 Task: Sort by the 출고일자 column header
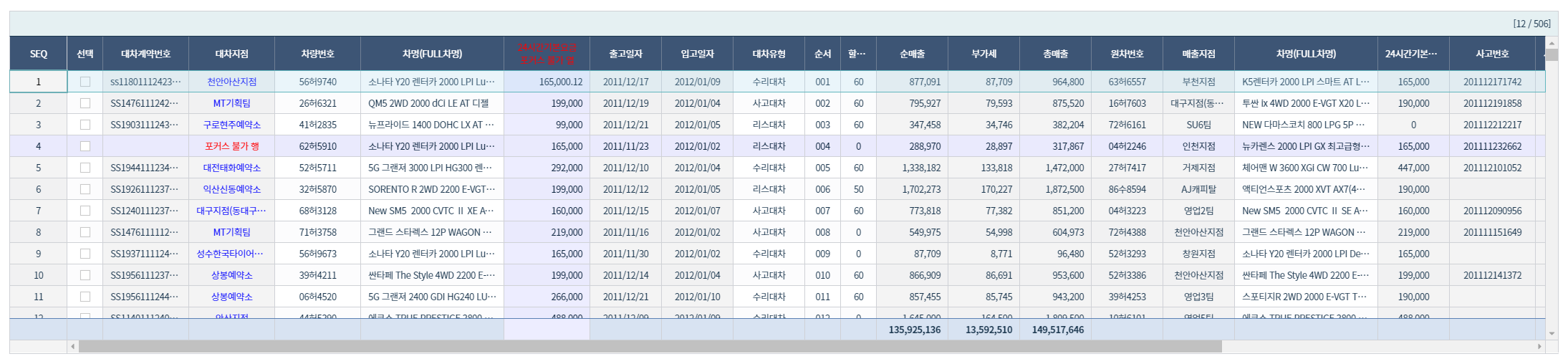(x=625, y=54)
